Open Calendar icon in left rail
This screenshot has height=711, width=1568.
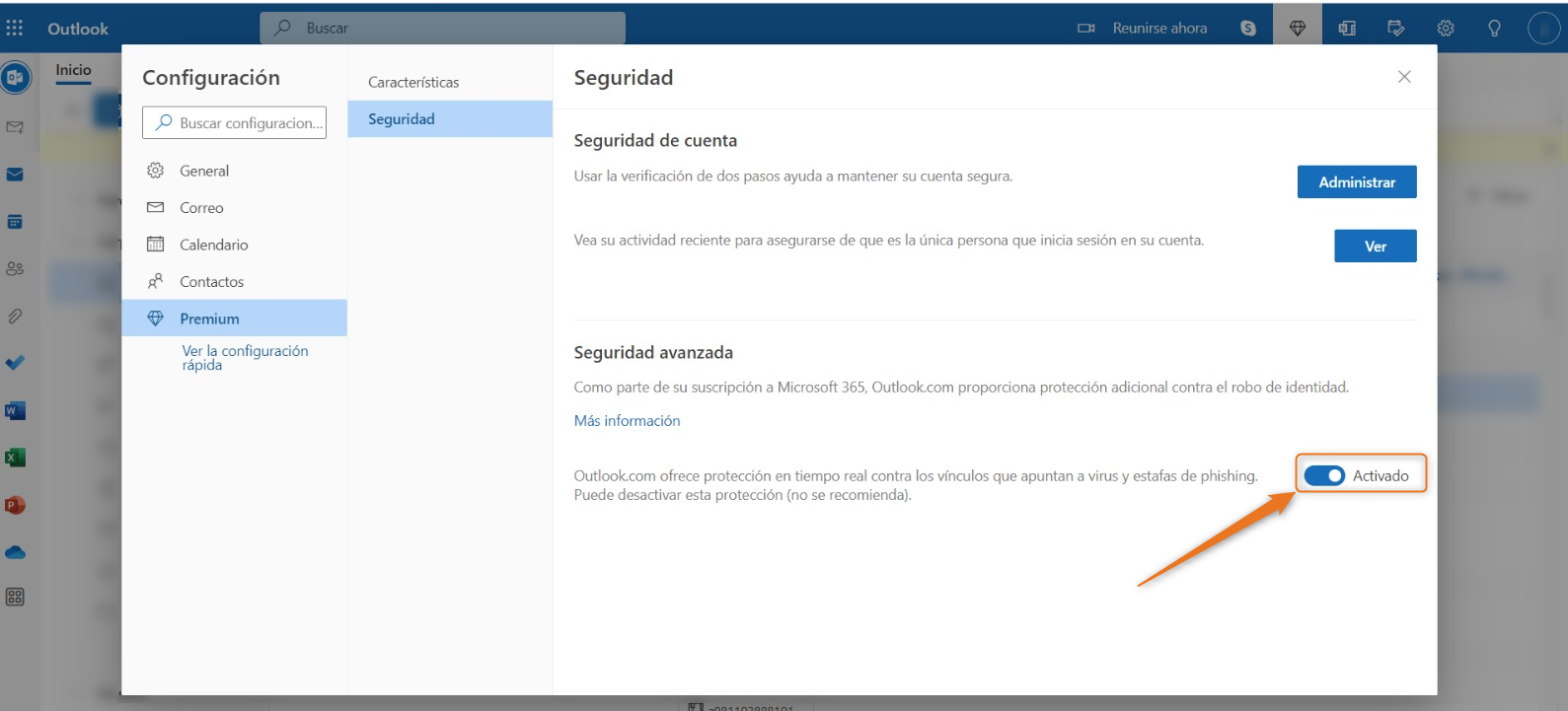tap(15, 222)
